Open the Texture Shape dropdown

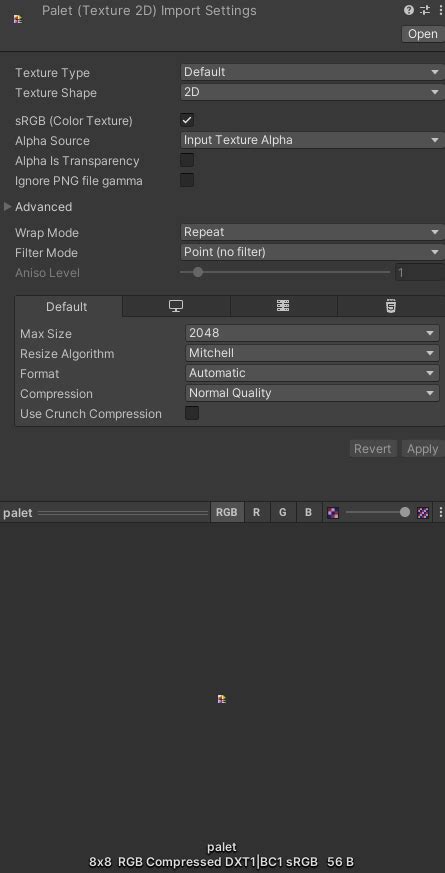coord(312,92)
